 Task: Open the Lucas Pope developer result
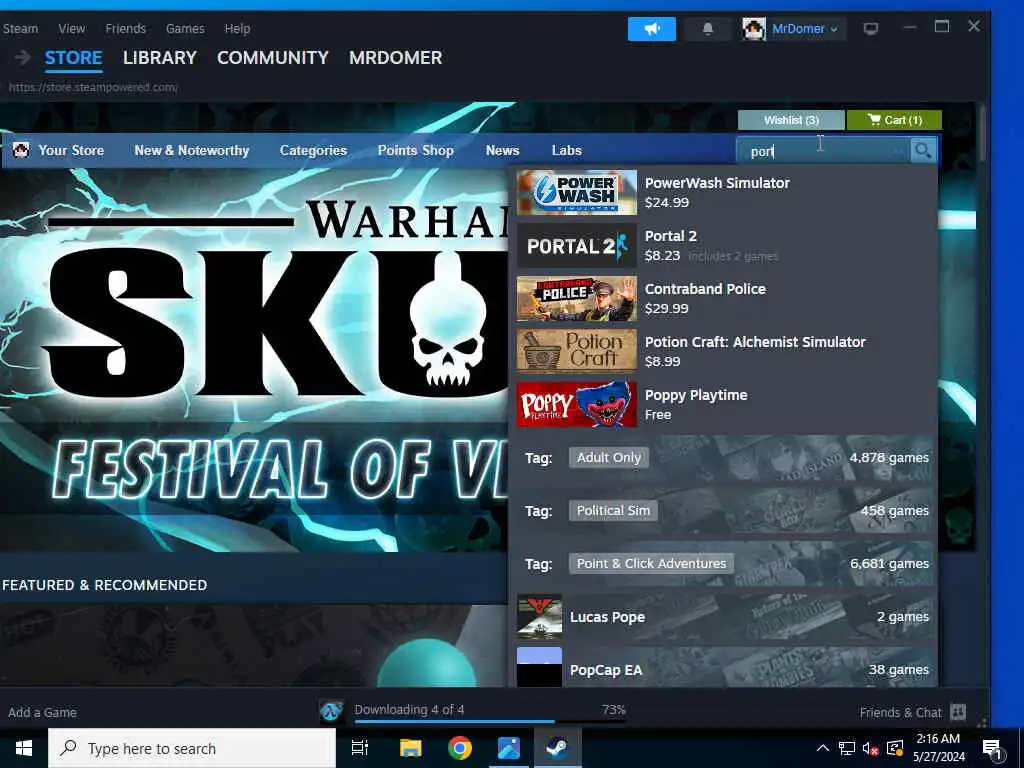(x=723, y=616)
